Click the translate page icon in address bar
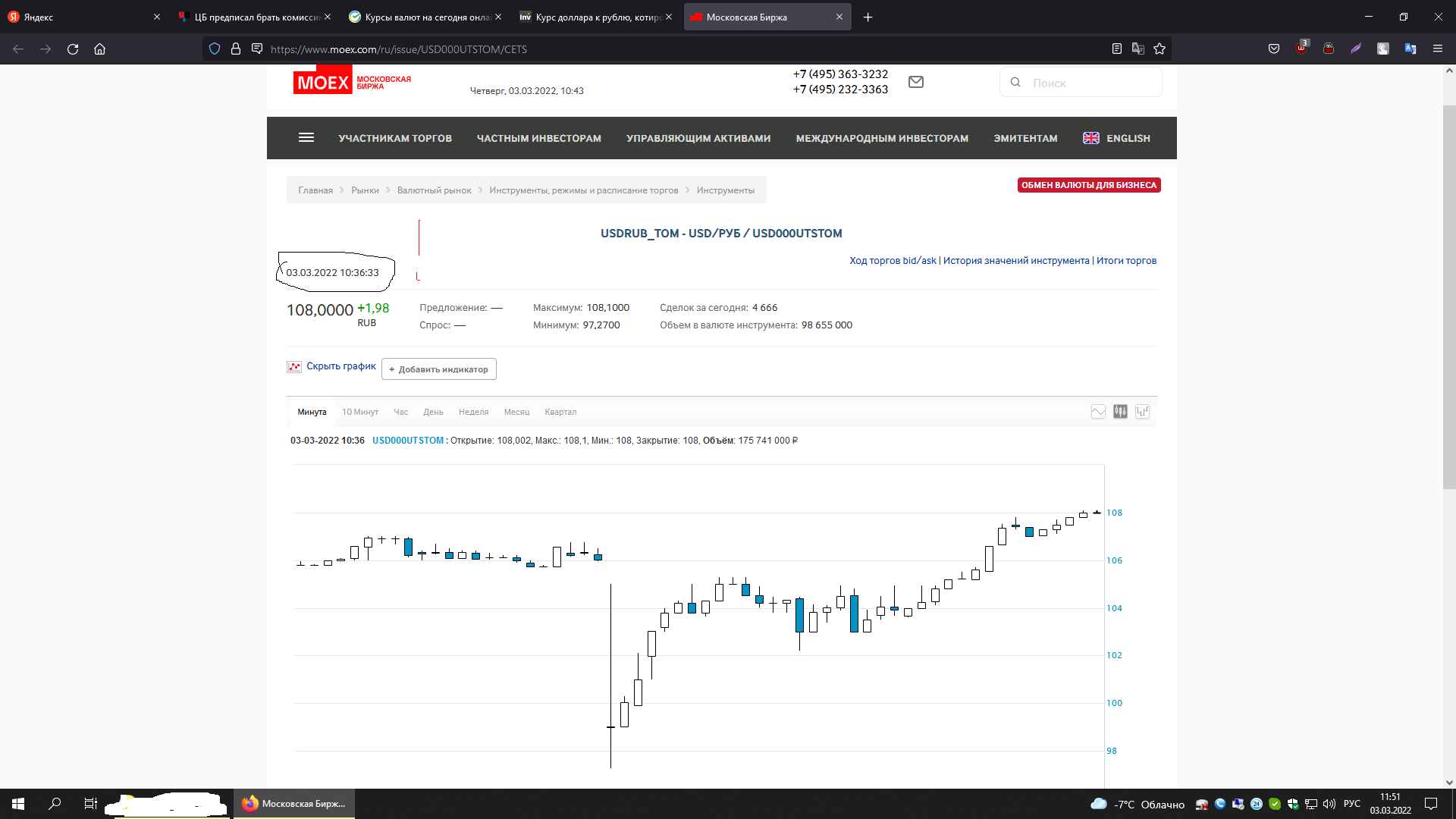Image resolution: width=1456 pixels, height=819 pixels. (x=1137, y=49)
